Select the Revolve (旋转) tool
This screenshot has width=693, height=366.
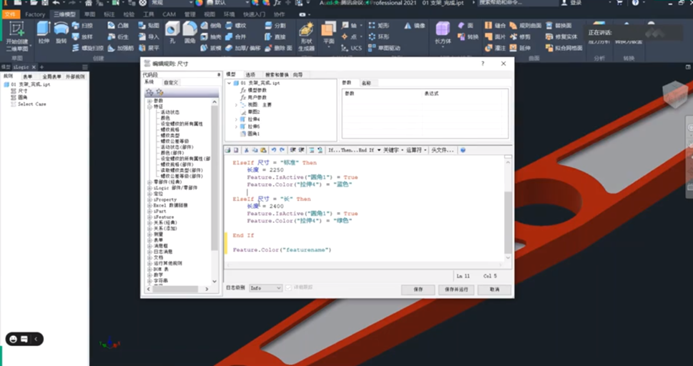[x=61, y=33]
